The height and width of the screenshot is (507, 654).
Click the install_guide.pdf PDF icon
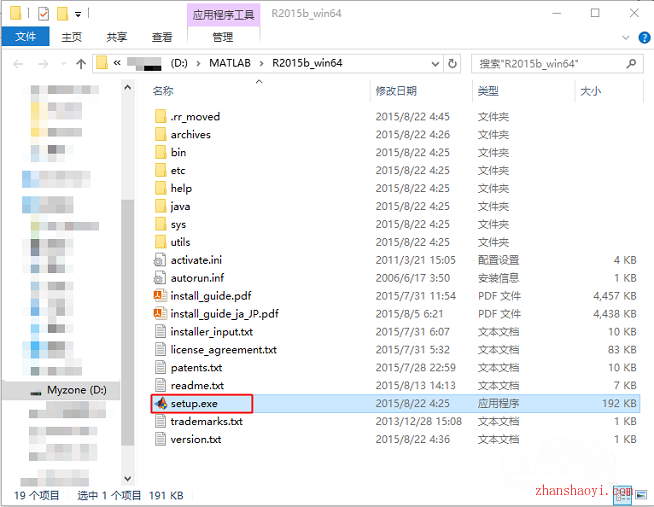pos(160,296)
